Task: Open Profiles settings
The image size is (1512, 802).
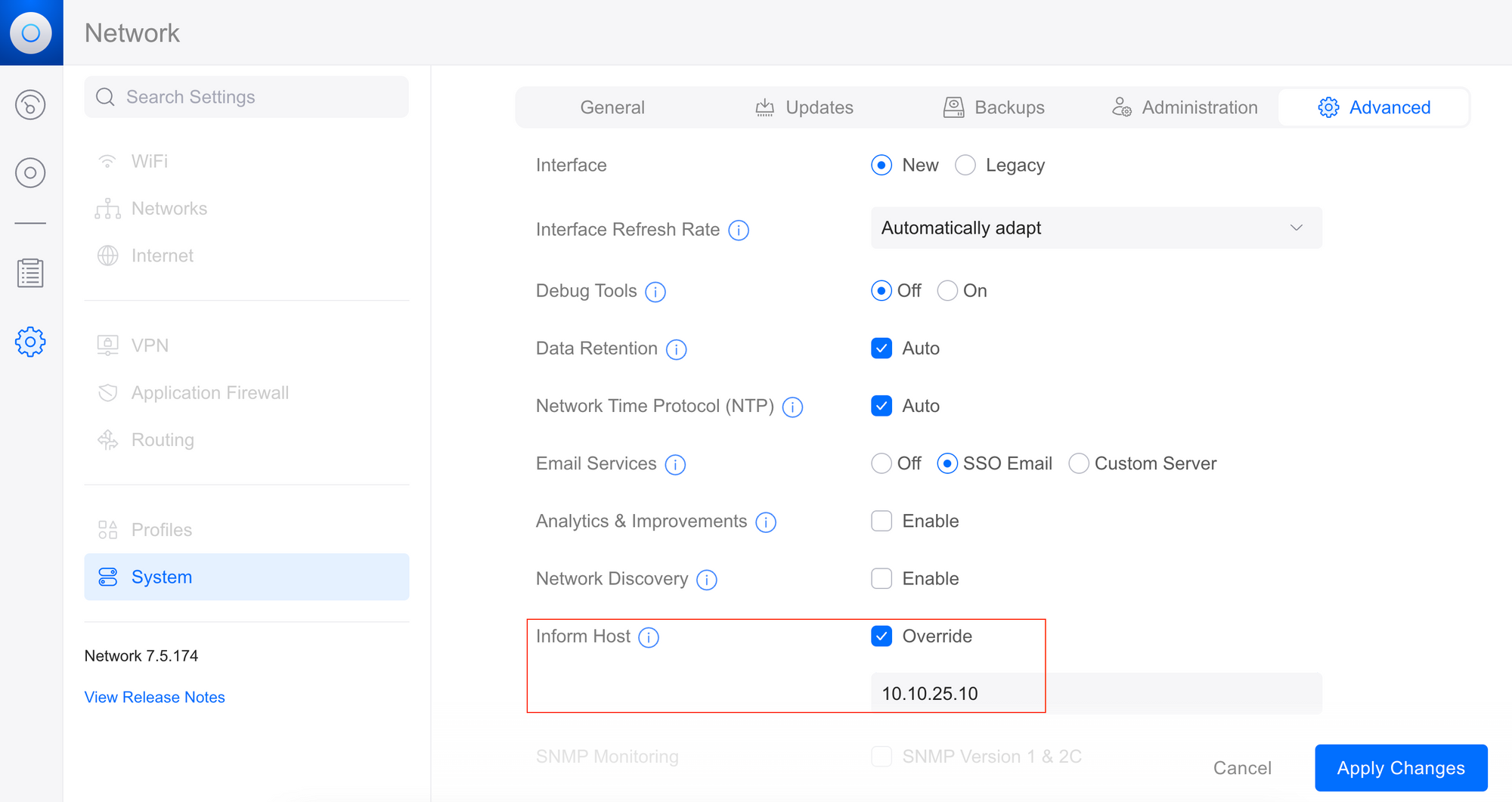Action: point(246,530)
